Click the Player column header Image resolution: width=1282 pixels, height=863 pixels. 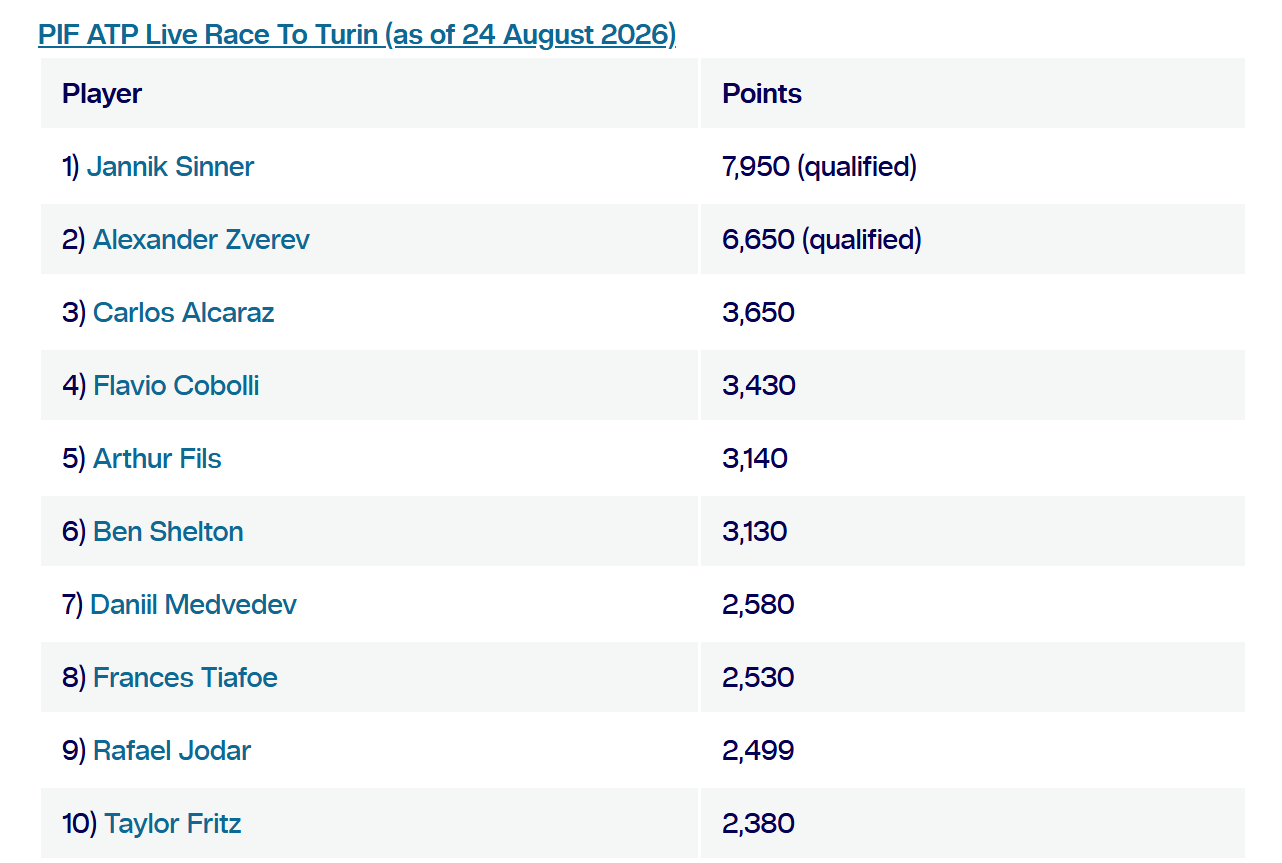(x=369, y=93)
